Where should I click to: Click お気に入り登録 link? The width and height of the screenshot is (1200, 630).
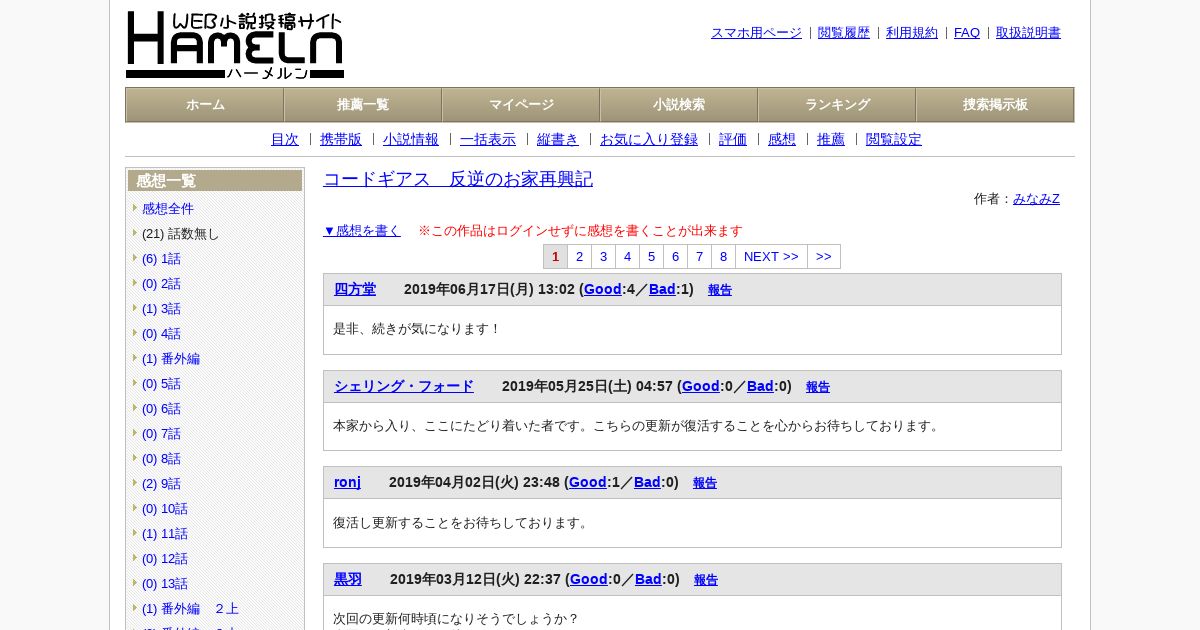point(649,139)
